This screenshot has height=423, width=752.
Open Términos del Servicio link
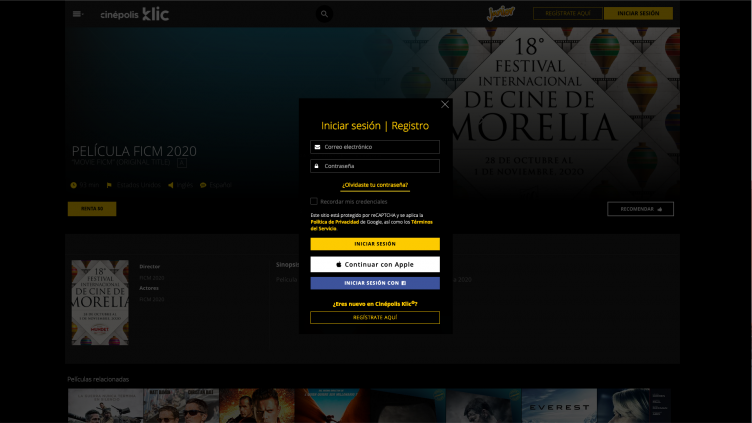click(x=422, y=222)
